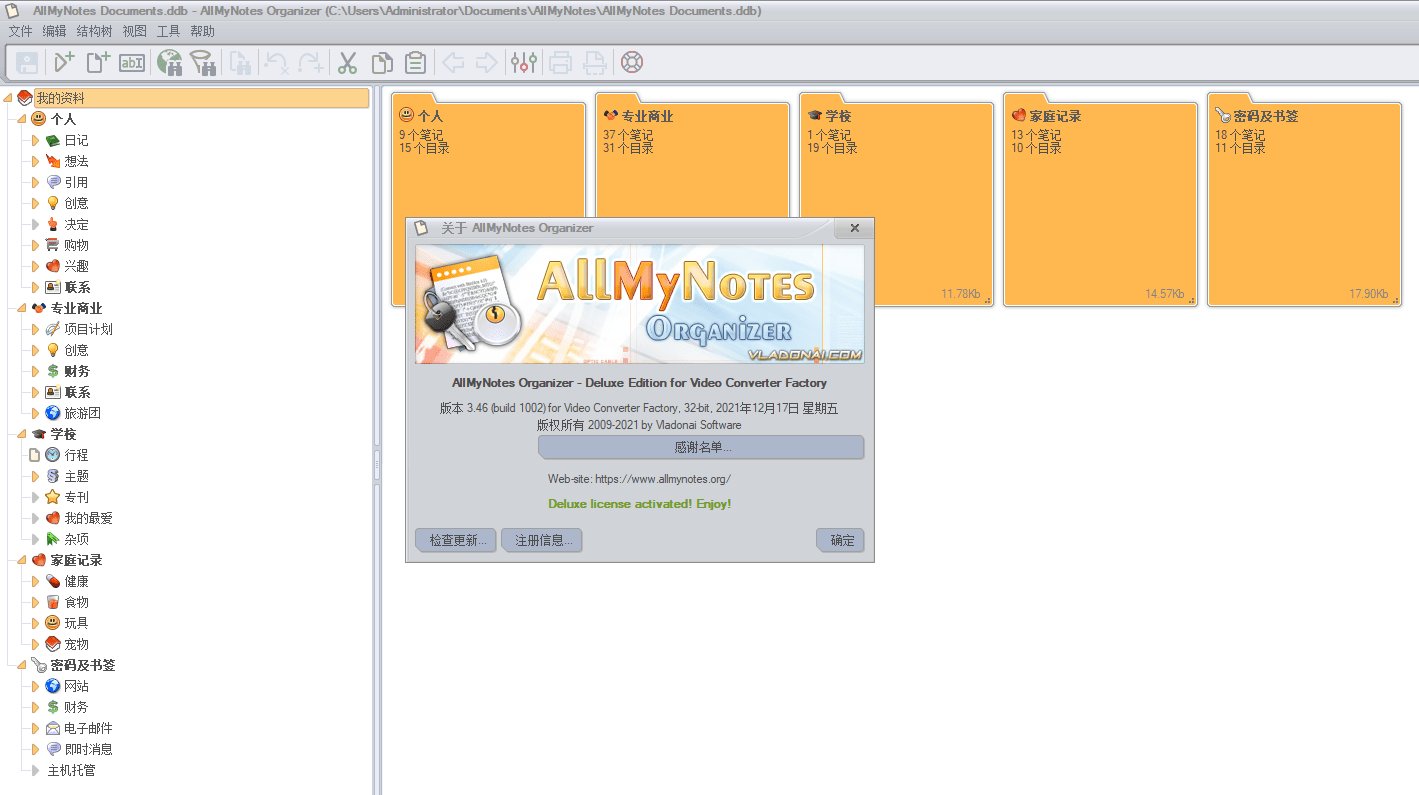Open the 帮助 menu
This screenshot has height=795, width=1419.
point(202,31)
